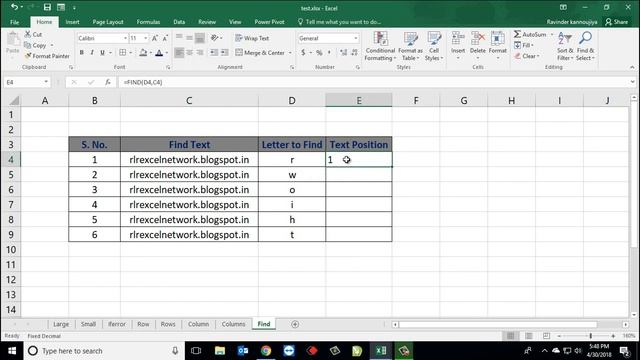
Task: Toggle Underline formatting
Action: point(102,53)
